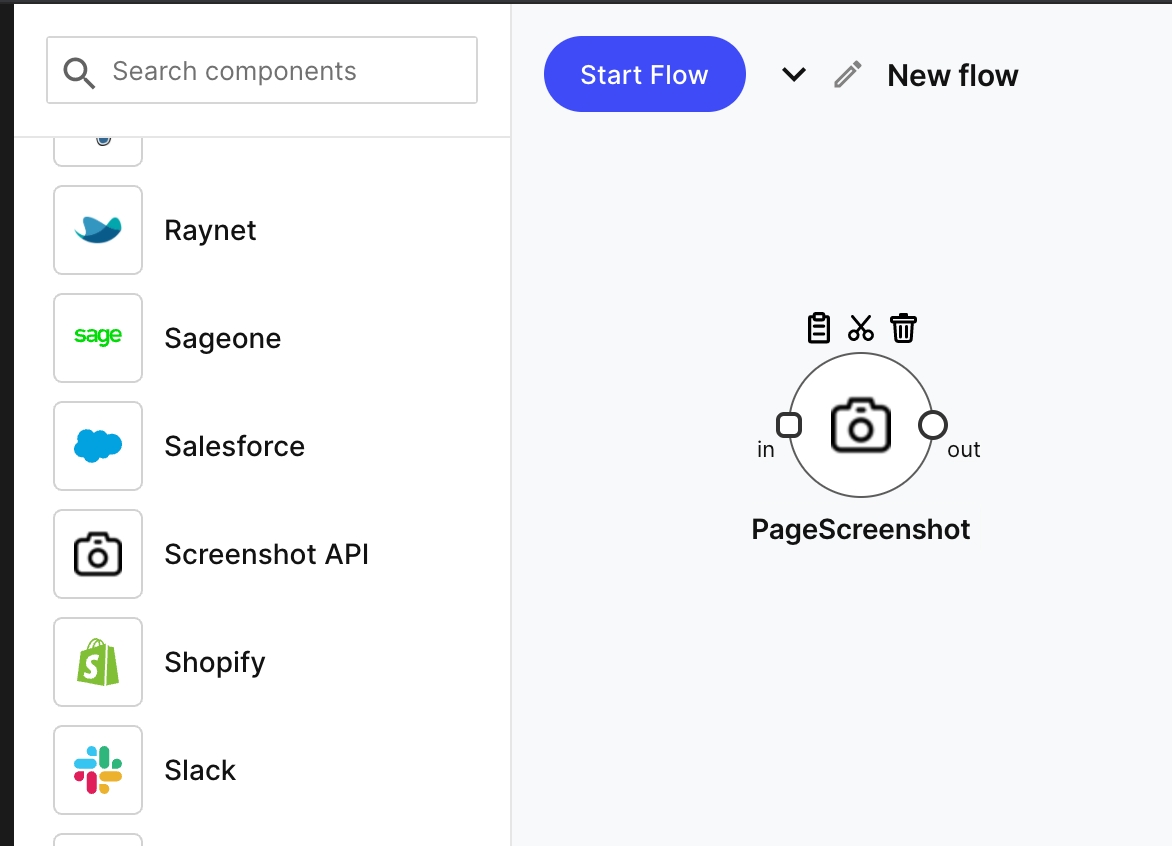Click the PageScreenshot node's output port
This screenshot has height=846, width=1172.
(933, 425)
